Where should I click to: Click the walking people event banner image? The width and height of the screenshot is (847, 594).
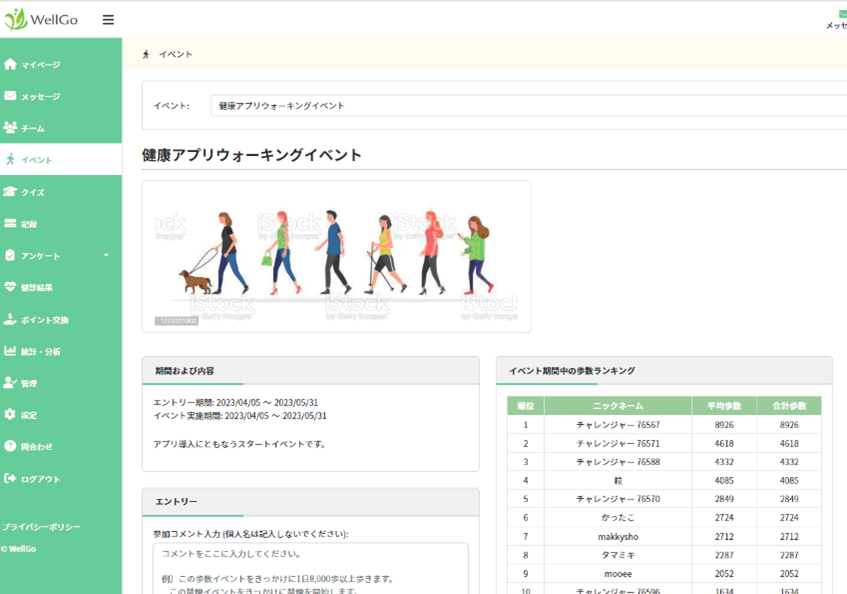coord(336,256)
